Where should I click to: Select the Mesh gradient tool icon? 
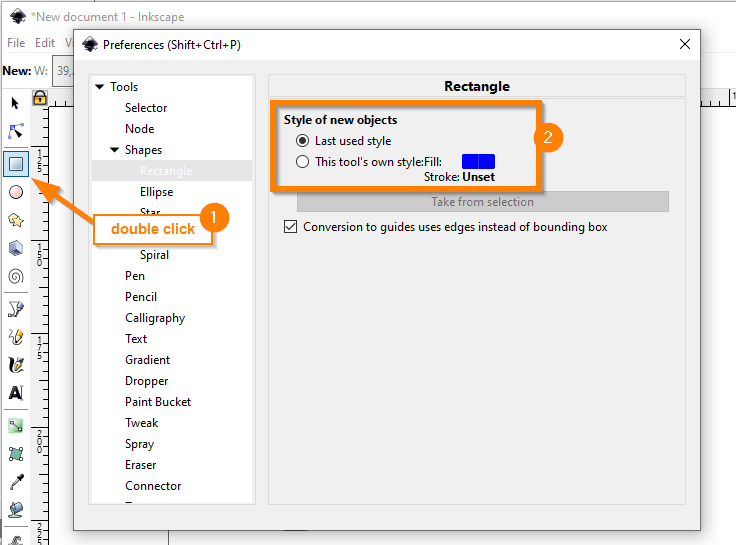16,454
